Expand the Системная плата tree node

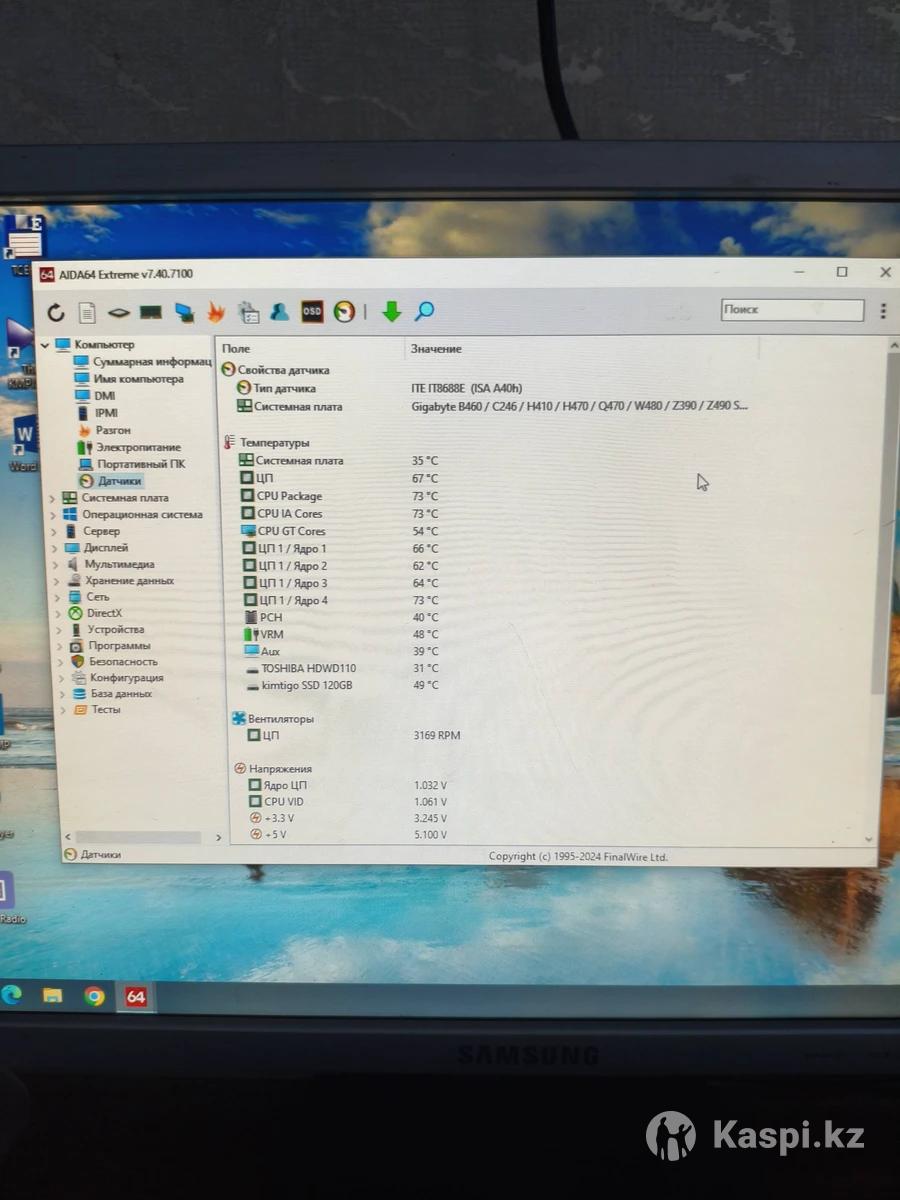click(x=53, y=498)
